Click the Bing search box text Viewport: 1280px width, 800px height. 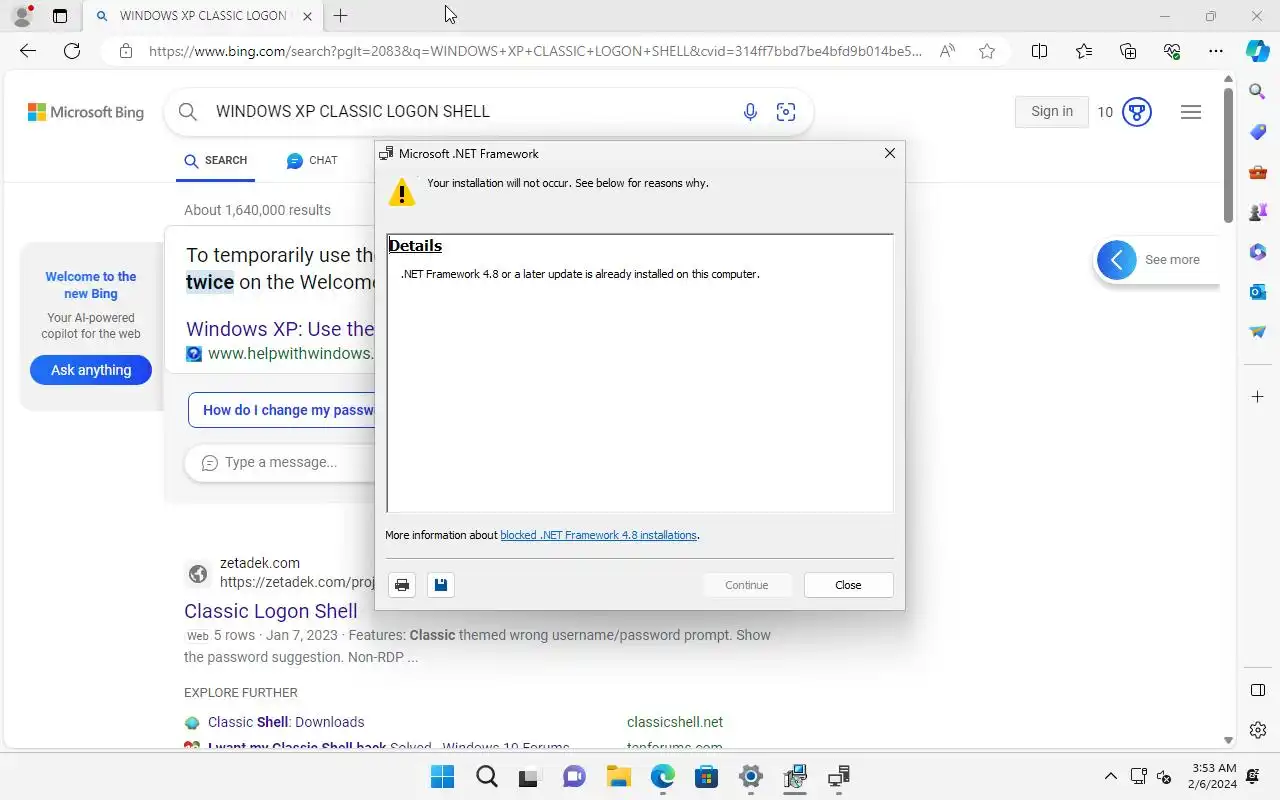(352, 111)
